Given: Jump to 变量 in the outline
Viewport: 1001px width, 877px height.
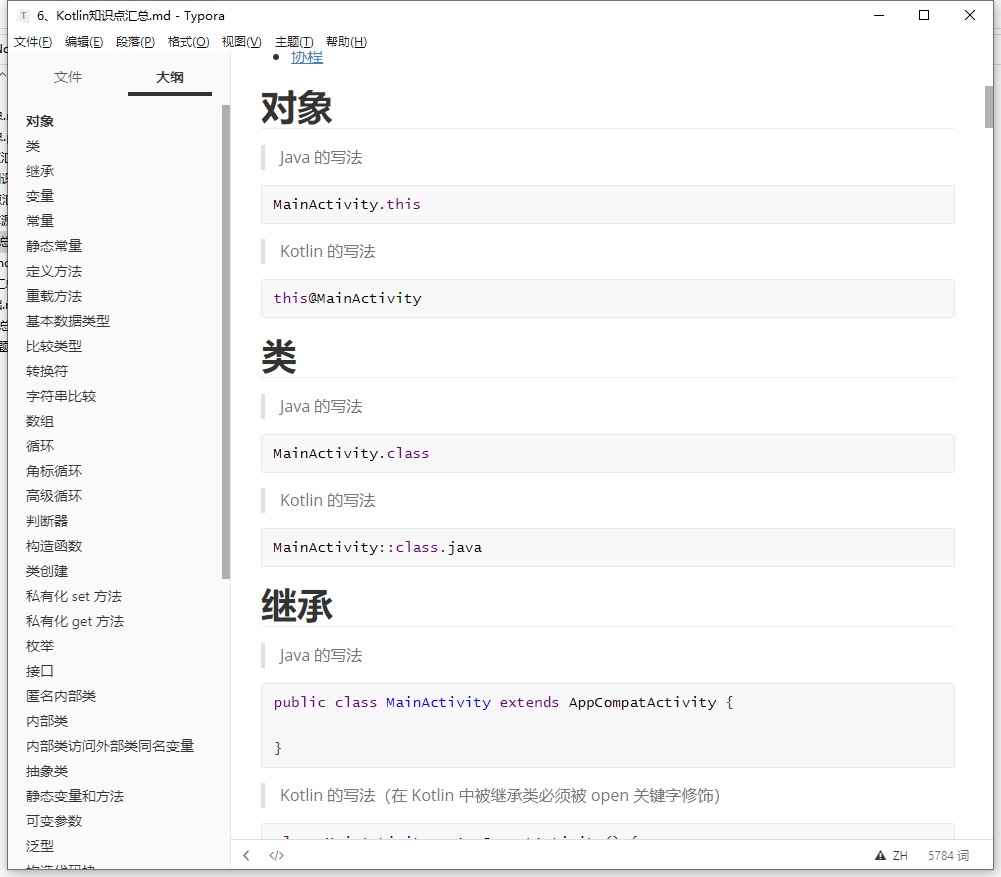Looking at the screenshot, I should click(x=40, y=196).
